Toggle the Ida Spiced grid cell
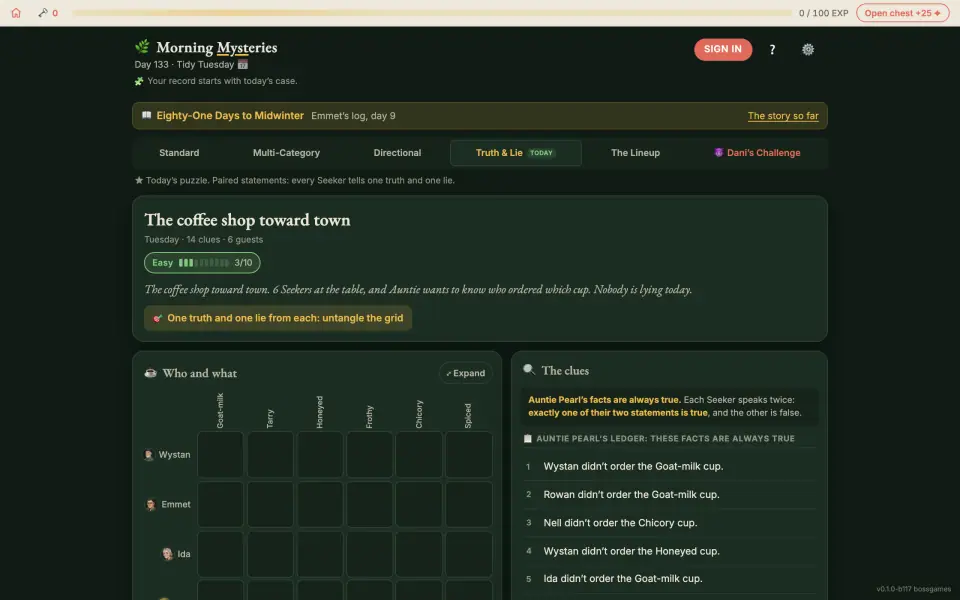This screenshot has width=960, height=600. (x=468, y=553)
